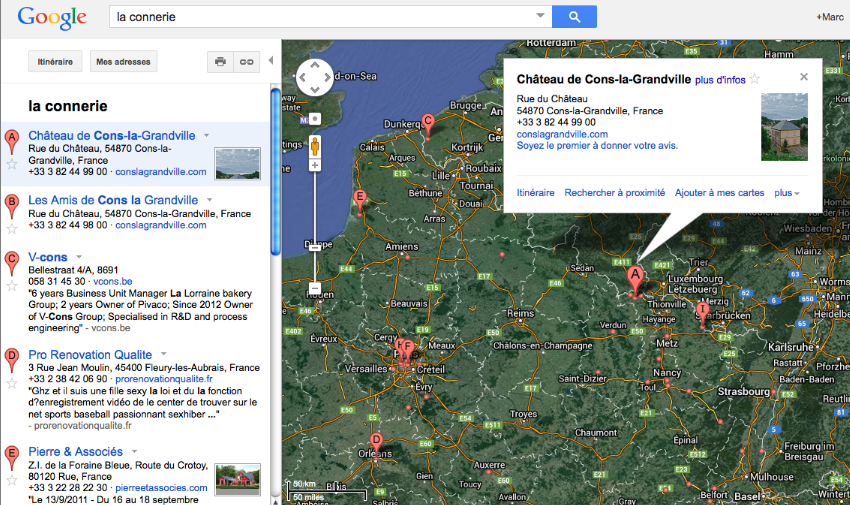Click red pin D in results list
The image size is (850, 505).
pos(12,360)
